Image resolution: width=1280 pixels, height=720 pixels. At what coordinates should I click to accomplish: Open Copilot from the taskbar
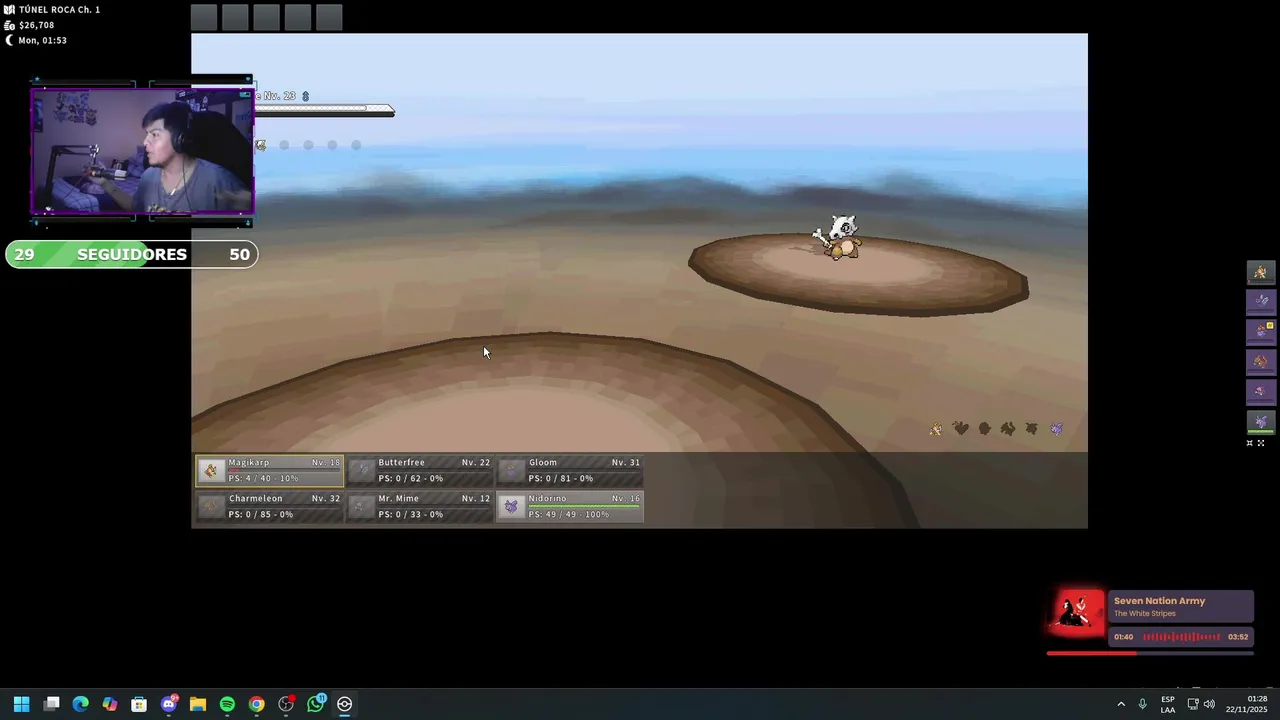pyautogui.click(x=110, y=704)
